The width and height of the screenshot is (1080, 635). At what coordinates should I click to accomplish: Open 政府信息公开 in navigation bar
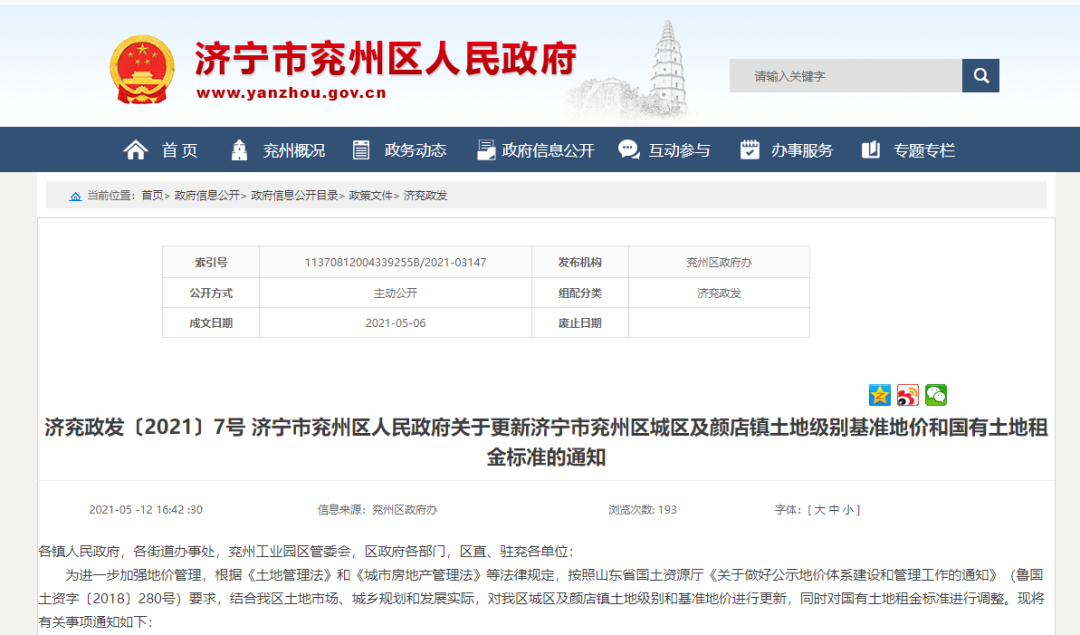point(535,150)
